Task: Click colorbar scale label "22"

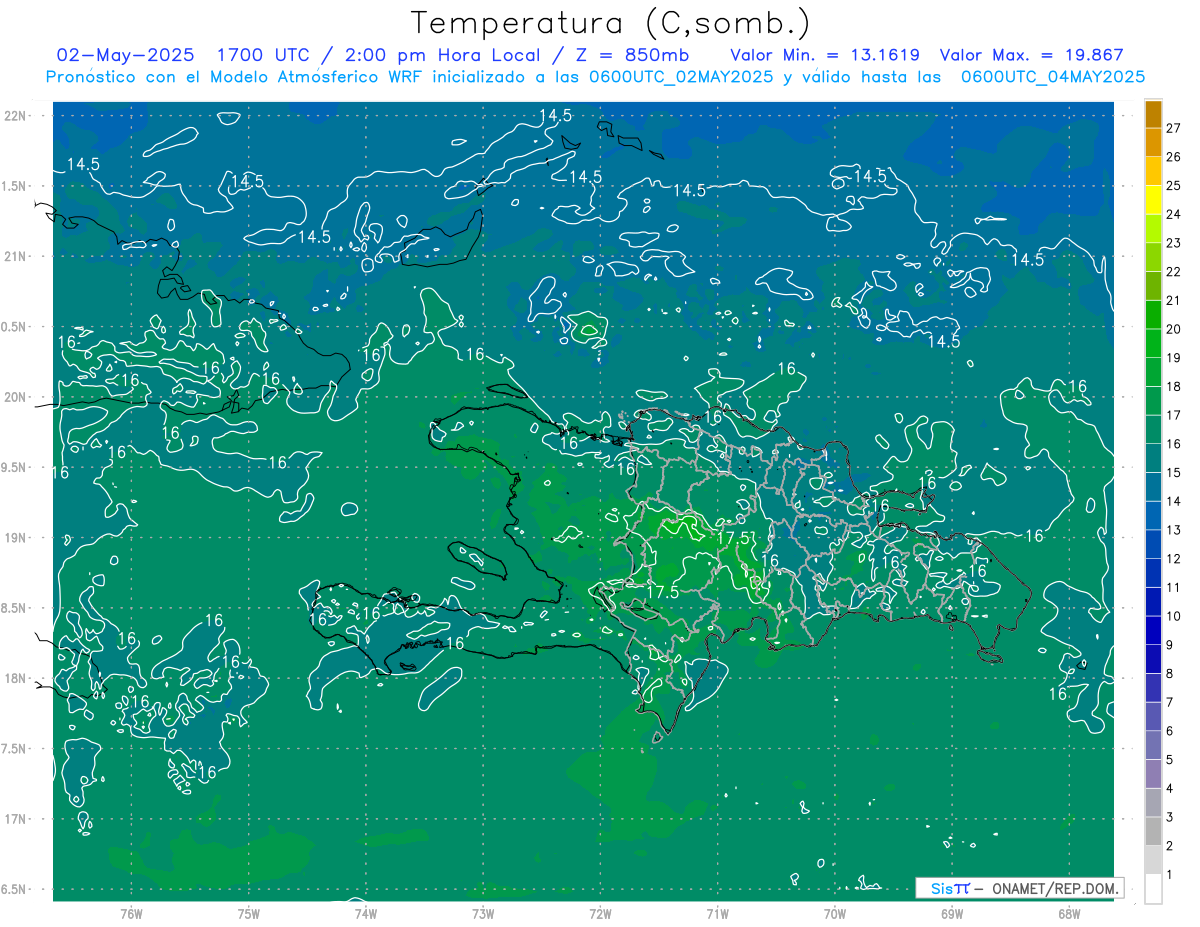Action: coord(1173,272)
